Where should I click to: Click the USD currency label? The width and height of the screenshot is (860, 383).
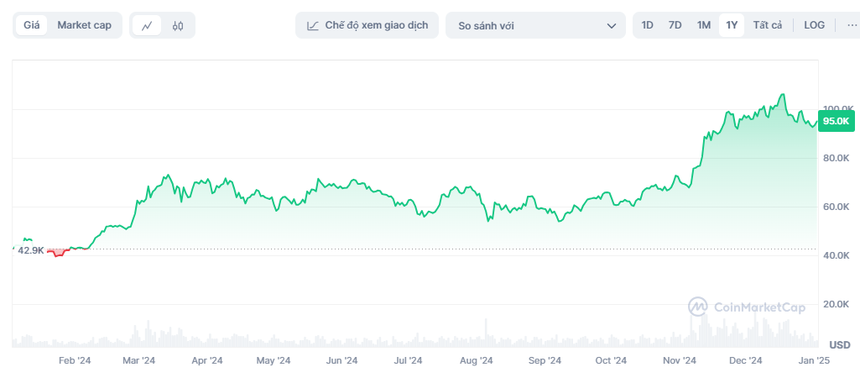pyautogui.click(x=840, y=346)
